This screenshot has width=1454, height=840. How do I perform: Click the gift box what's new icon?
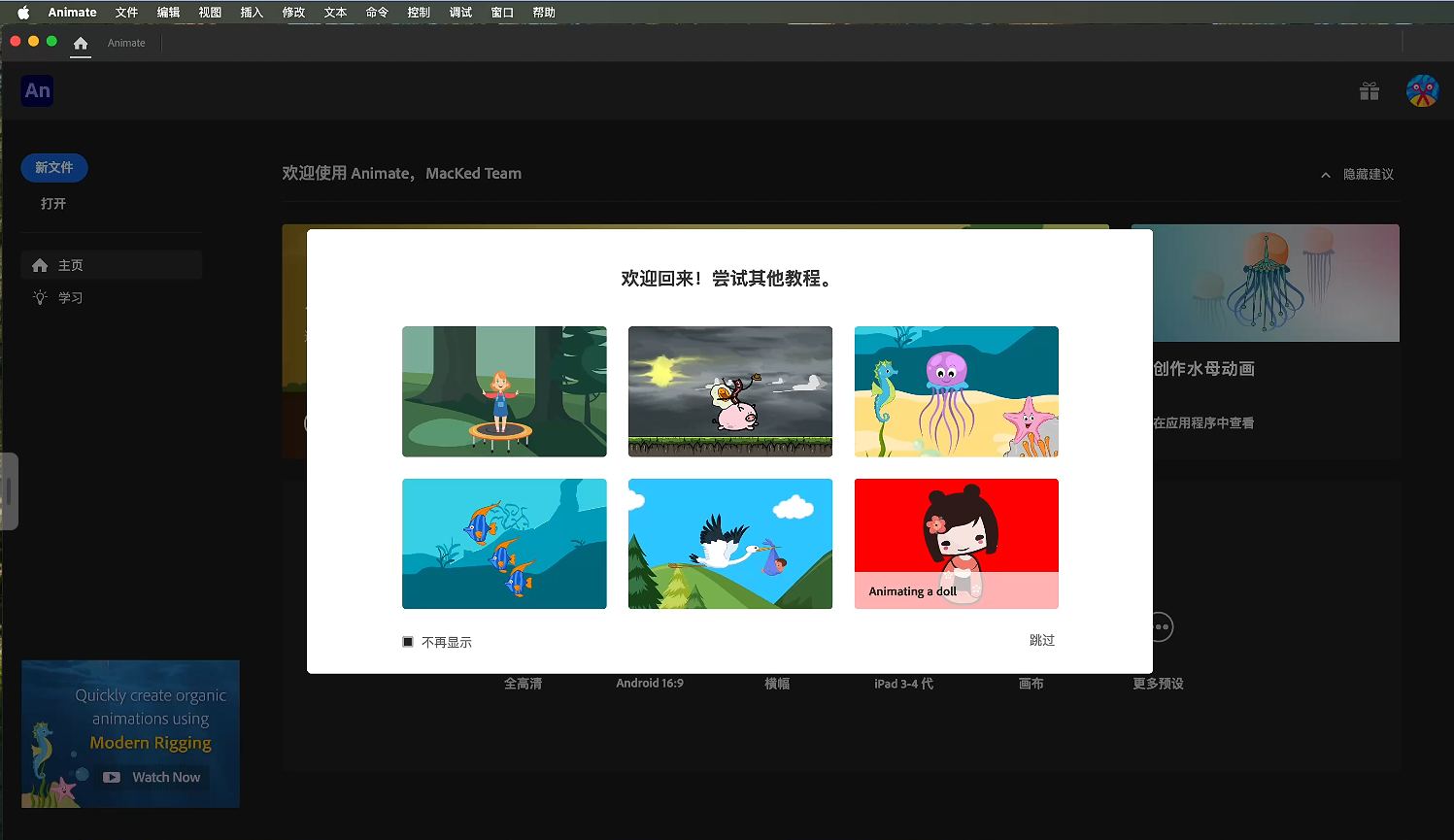[x=1369, y=91]
